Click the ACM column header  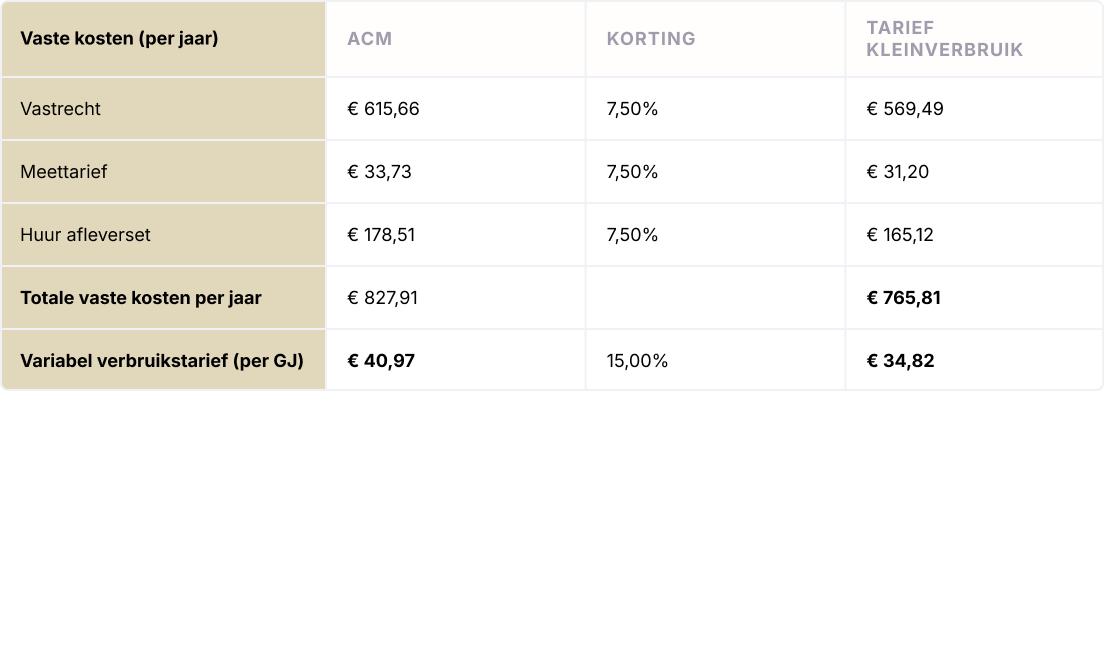369,39
